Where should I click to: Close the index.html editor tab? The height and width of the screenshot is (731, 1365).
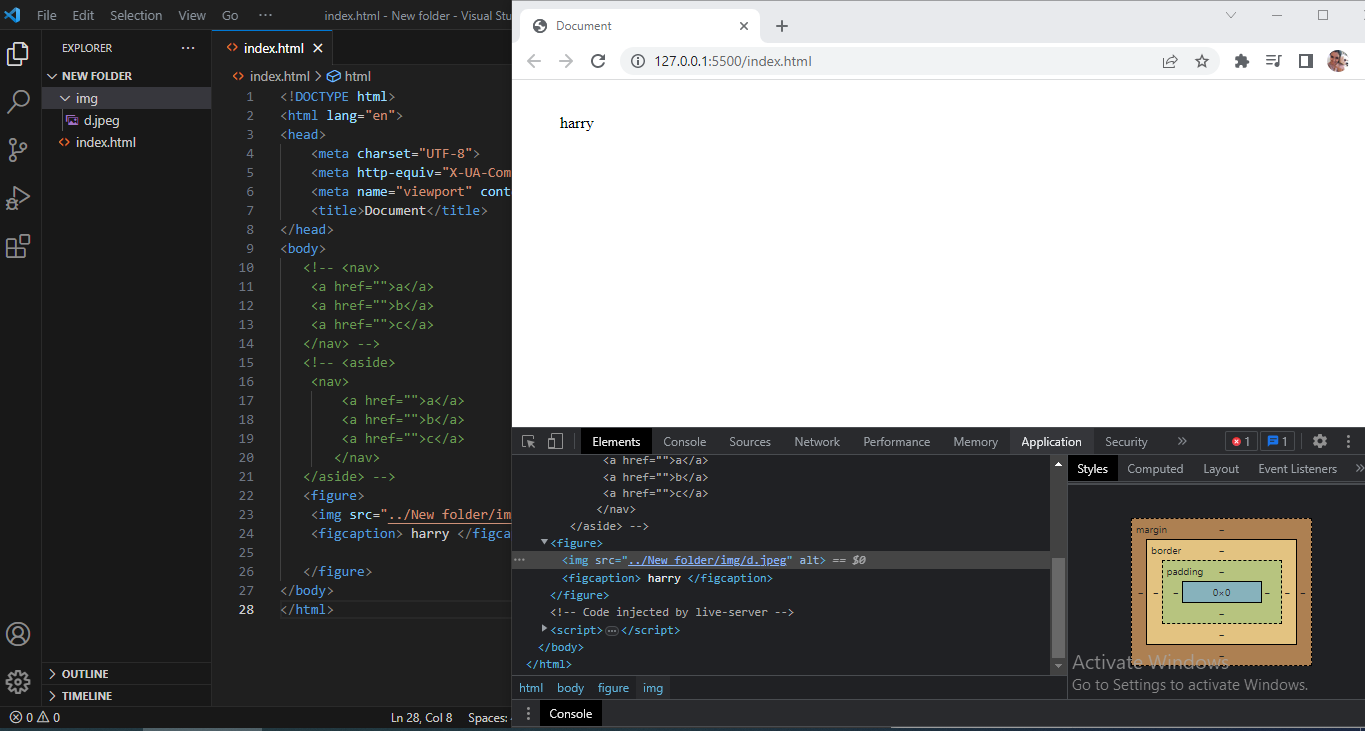(x=318, y=48)
